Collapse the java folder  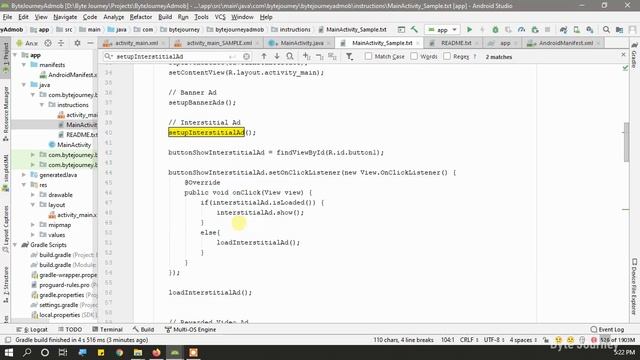[x=24, y=84]
